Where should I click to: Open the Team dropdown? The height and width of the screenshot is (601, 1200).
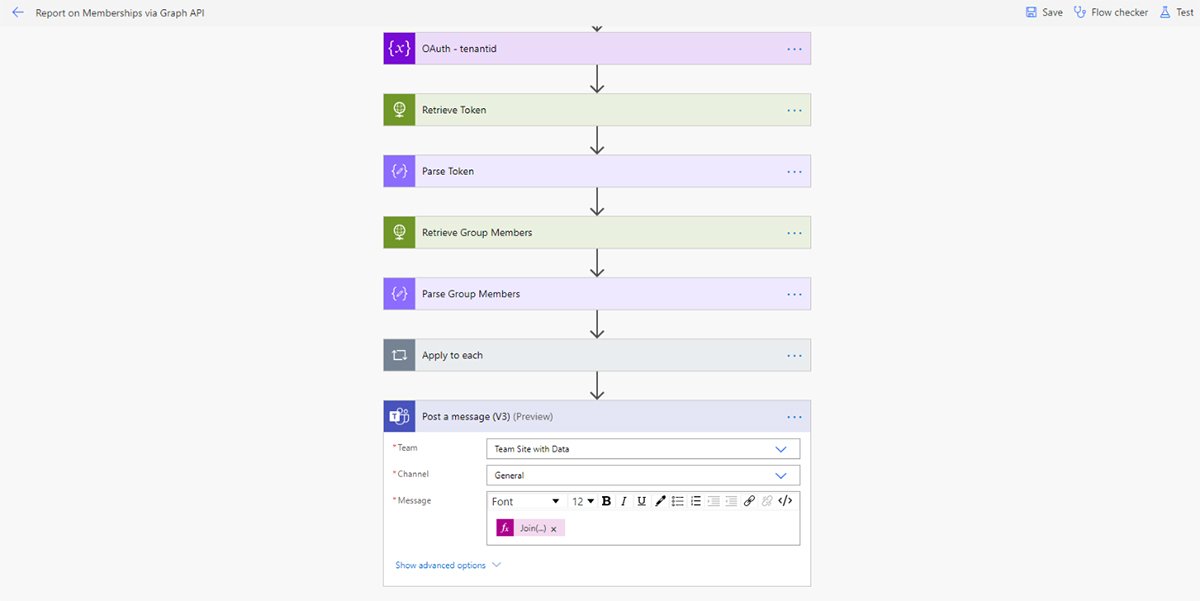point(643,449)
